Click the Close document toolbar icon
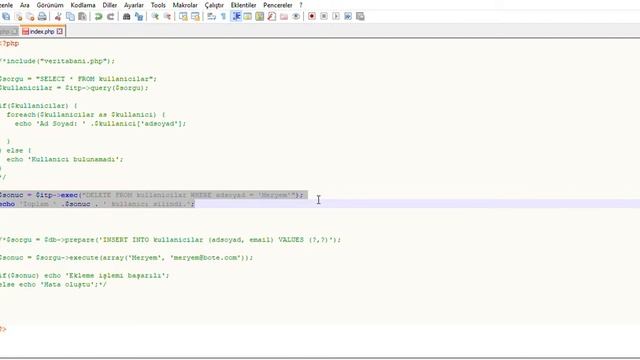Image resolution: width=640 pixels, height=360 pixels. (x=19, y=16)
